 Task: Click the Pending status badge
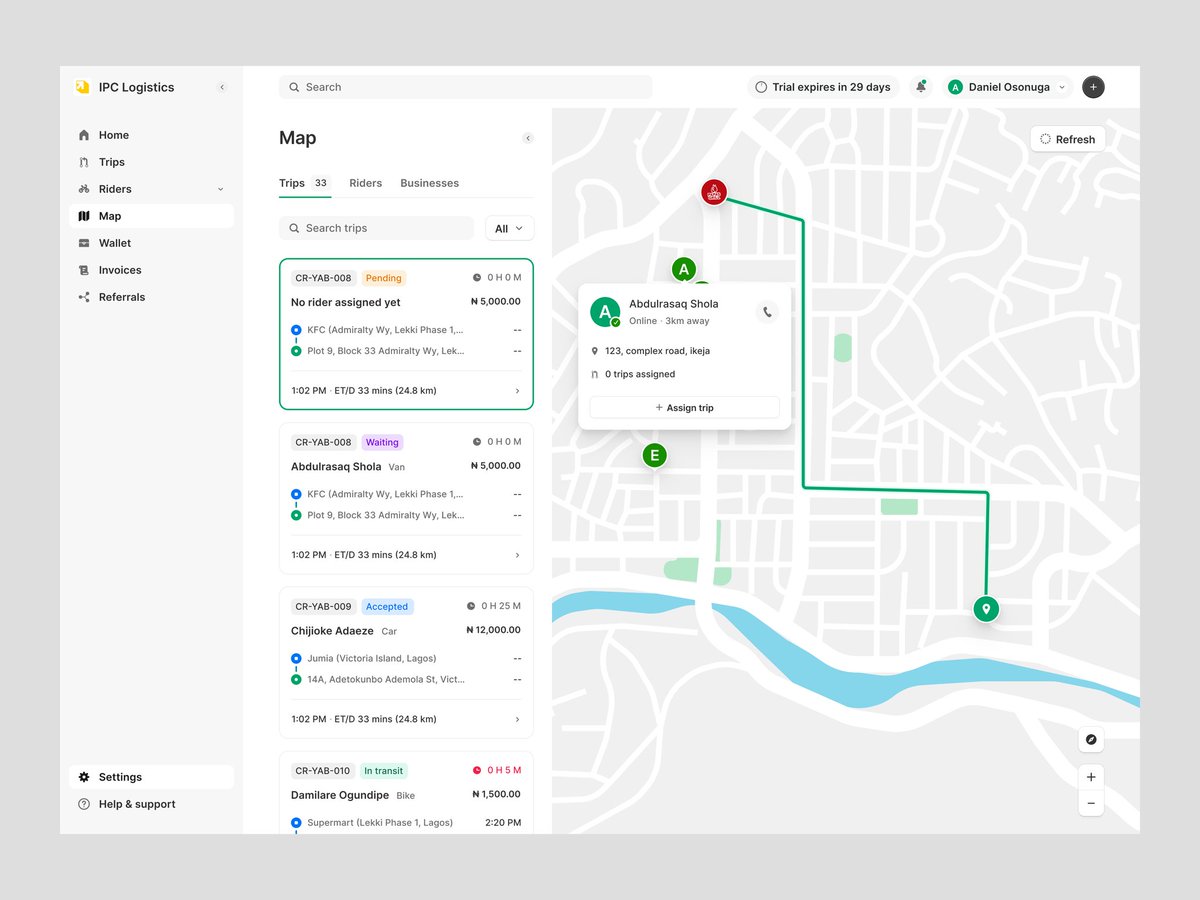tap(383, 278)
